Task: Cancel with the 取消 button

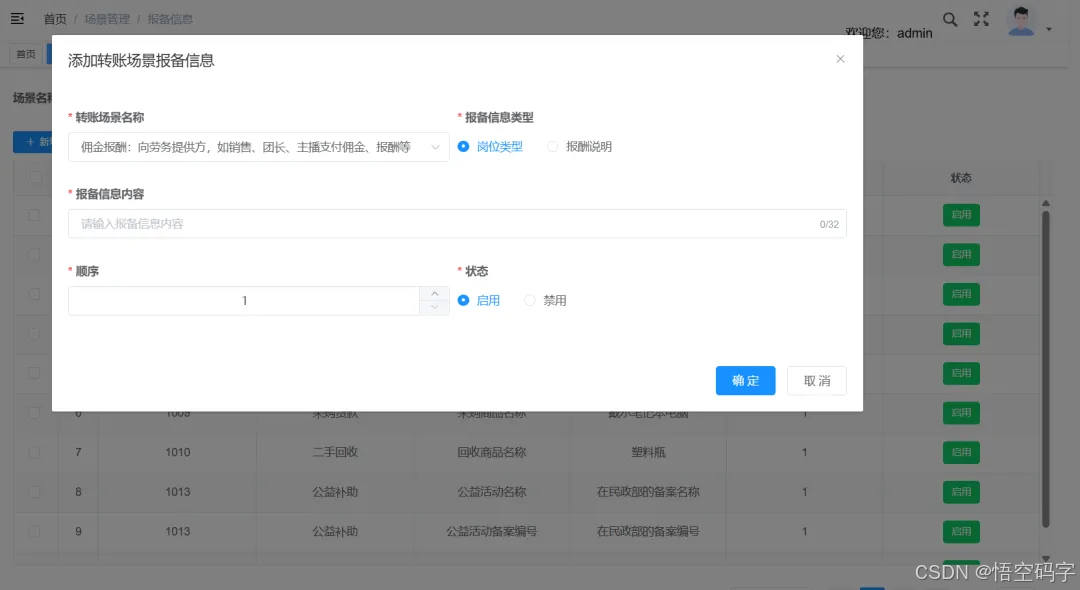Action: pos(817,381)
